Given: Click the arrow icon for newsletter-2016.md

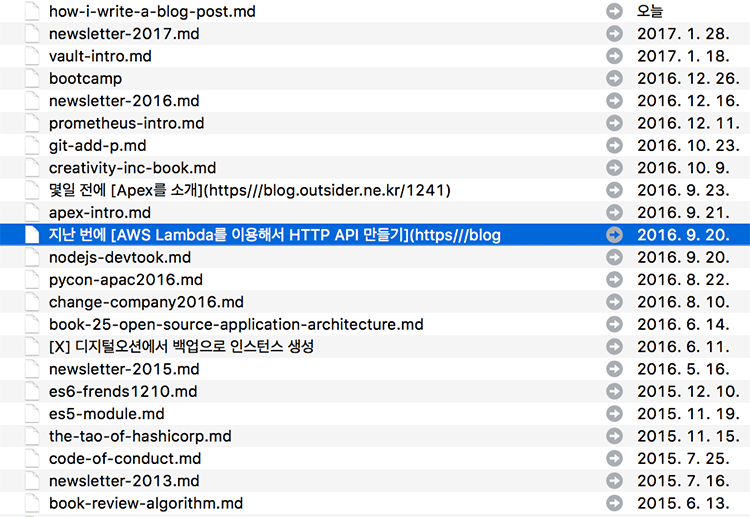Looking at the screenshot, I should click(614, 100).
